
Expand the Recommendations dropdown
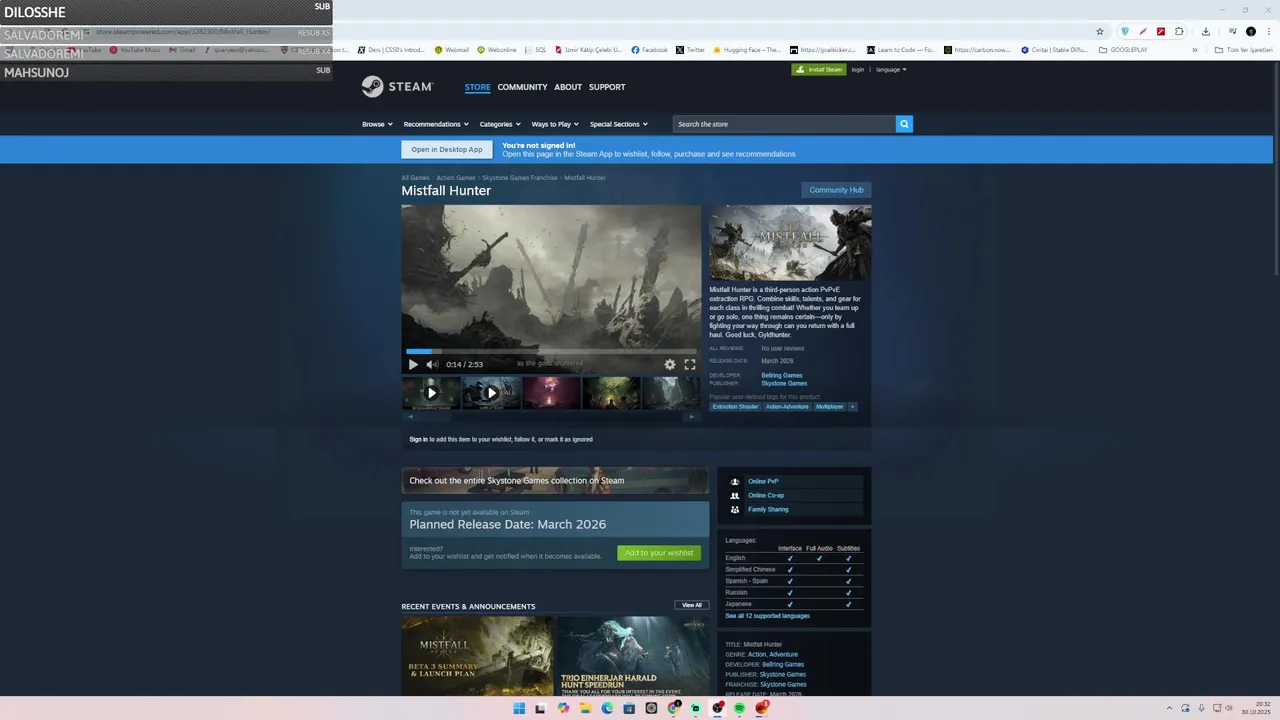(436, 124)
